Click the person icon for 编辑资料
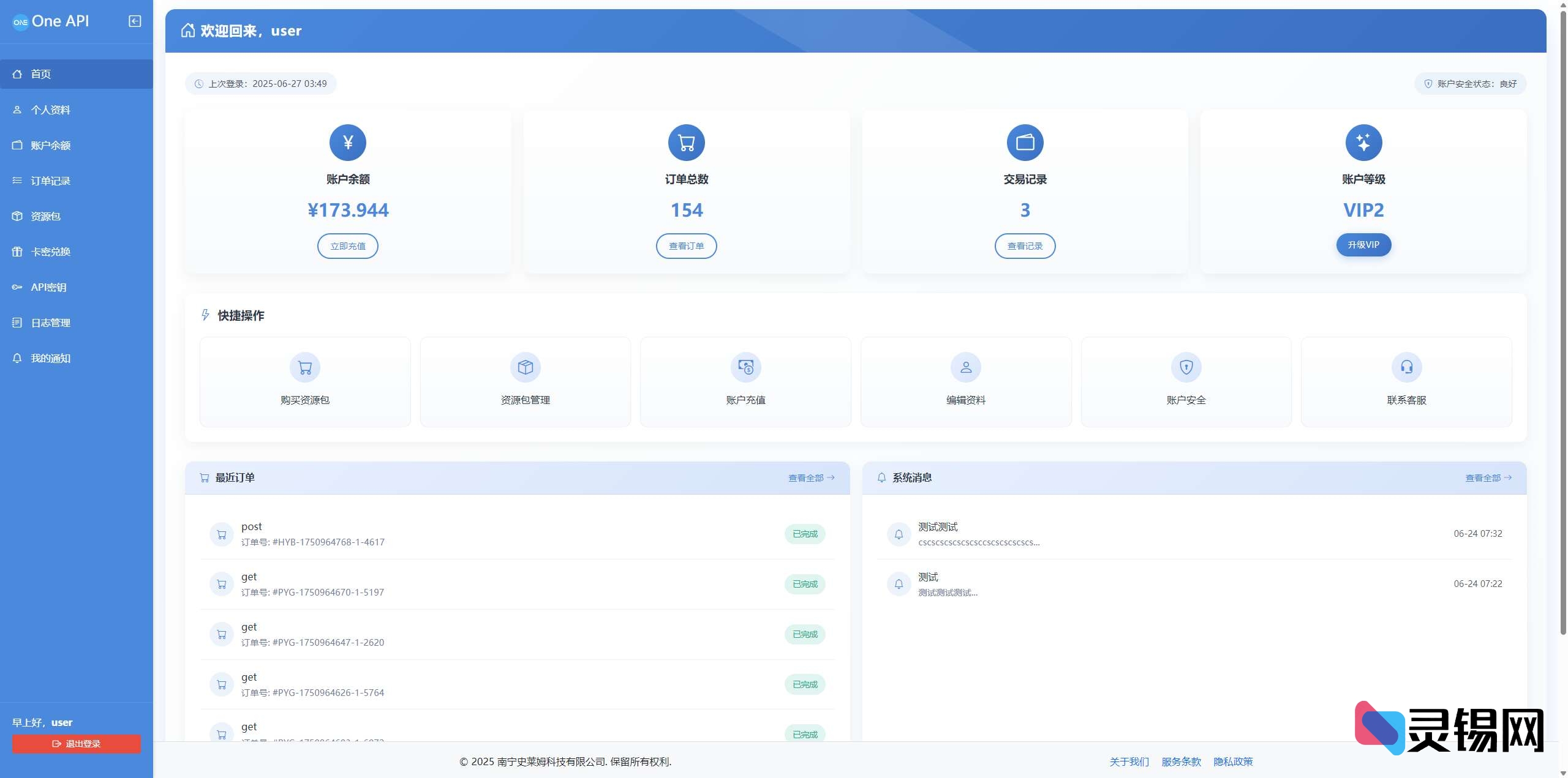Screen dimensions: 1568x778 coord(966,367)
